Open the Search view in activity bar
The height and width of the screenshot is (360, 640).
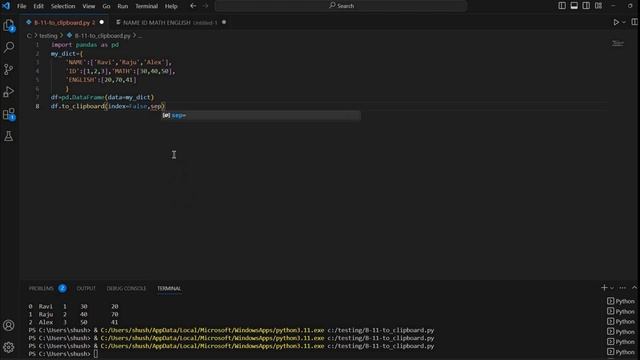9,47
